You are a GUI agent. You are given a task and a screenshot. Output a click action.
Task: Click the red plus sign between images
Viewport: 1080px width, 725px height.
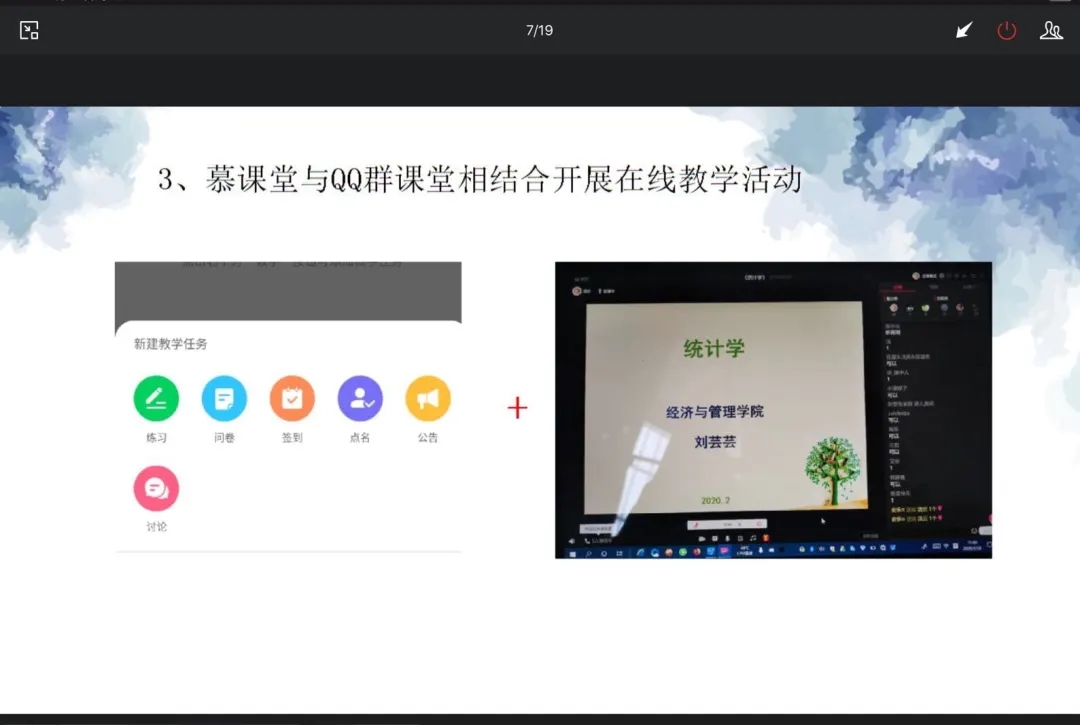[x=517, y=408]
